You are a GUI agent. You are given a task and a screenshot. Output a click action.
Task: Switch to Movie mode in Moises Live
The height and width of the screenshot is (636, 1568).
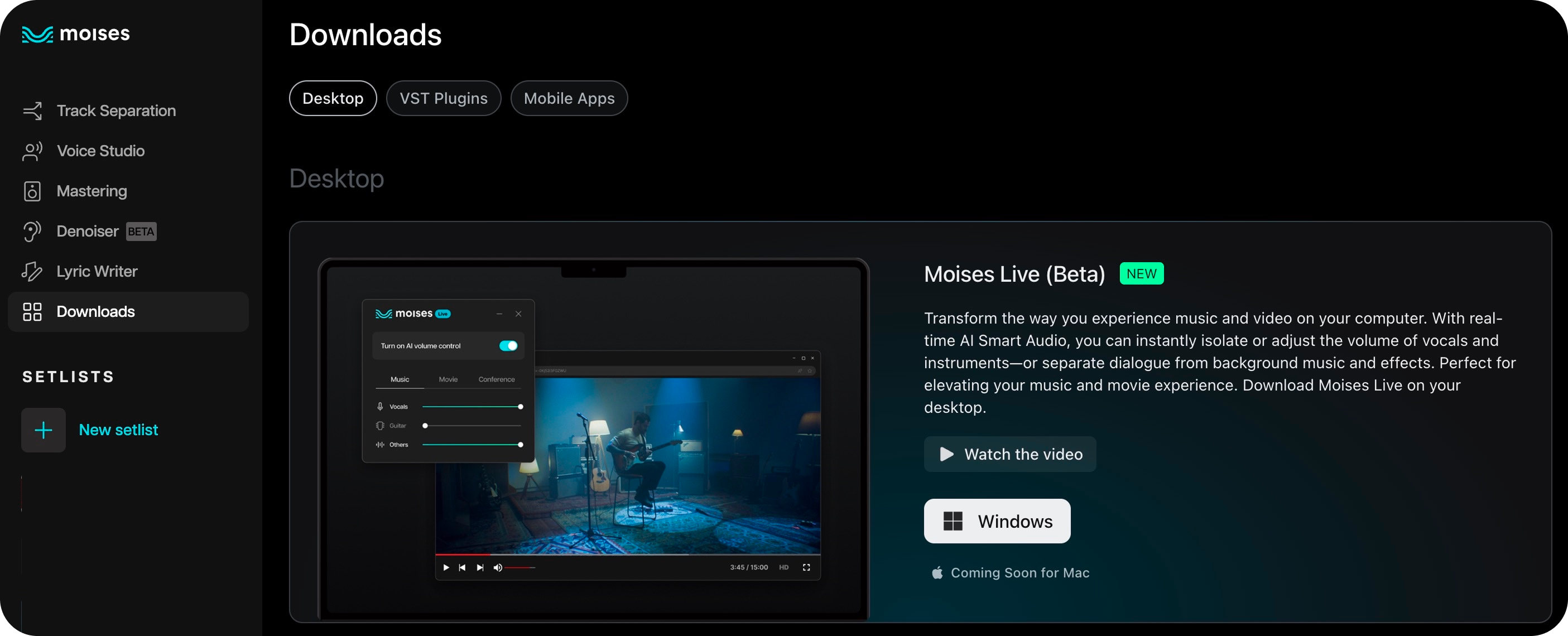coord(448,379)
